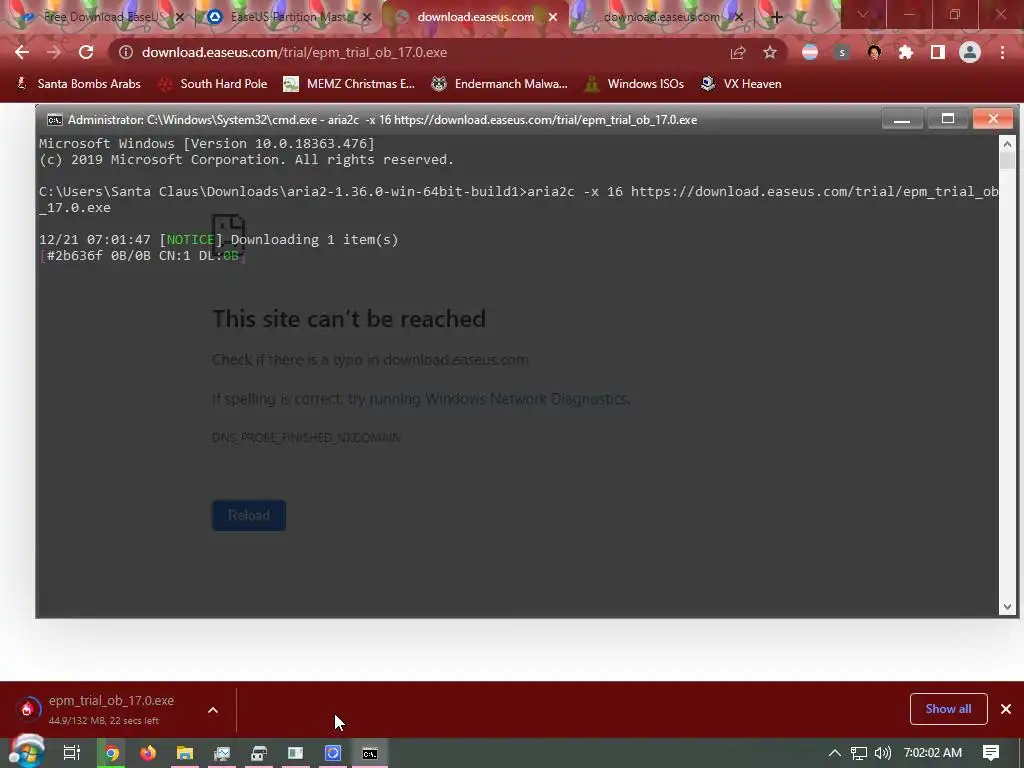Show hidden system tray icons
The image size is (1024, 768).
[835, 753]
